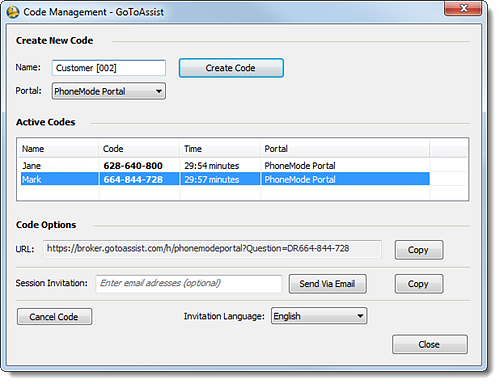Open the Invitation Language dropdown

coord(319,316)
